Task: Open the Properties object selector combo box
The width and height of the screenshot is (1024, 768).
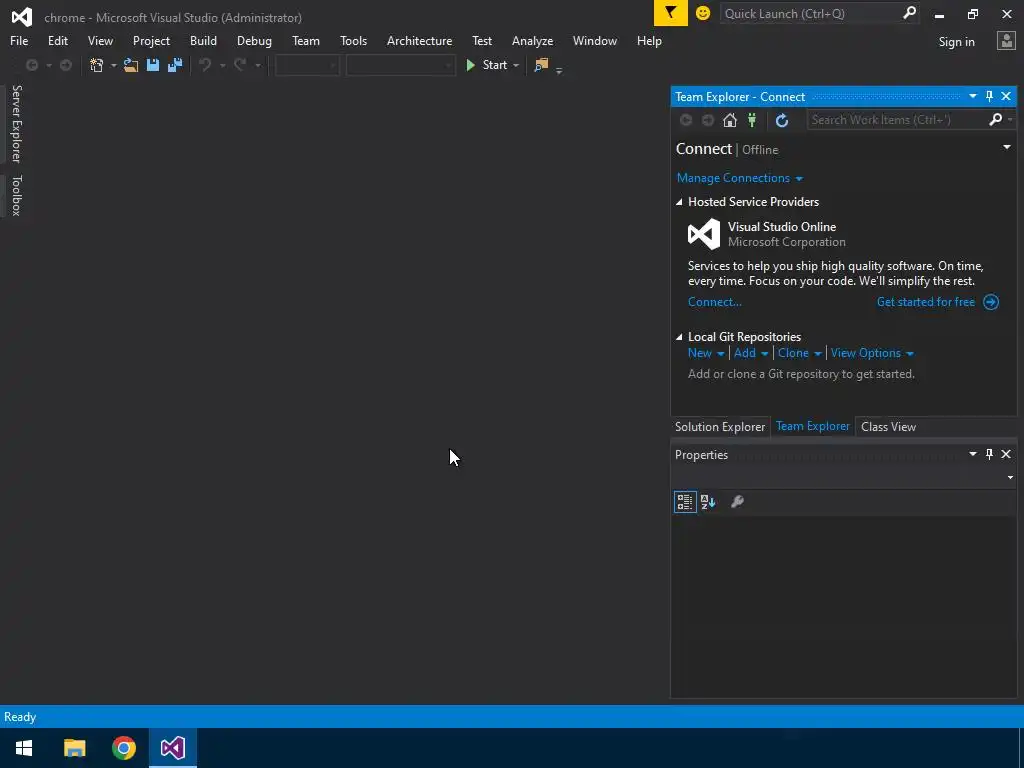Action: (843, 477)
